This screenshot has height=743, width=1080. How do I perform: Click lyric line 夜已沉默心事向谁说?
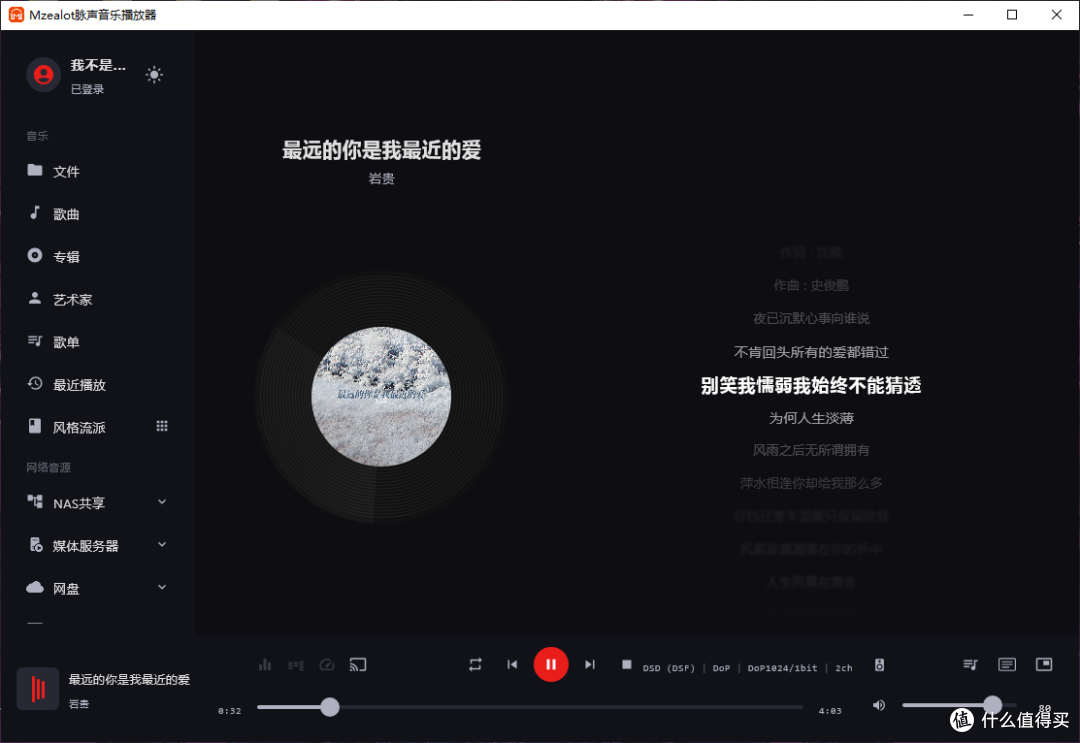click(811, 319)
